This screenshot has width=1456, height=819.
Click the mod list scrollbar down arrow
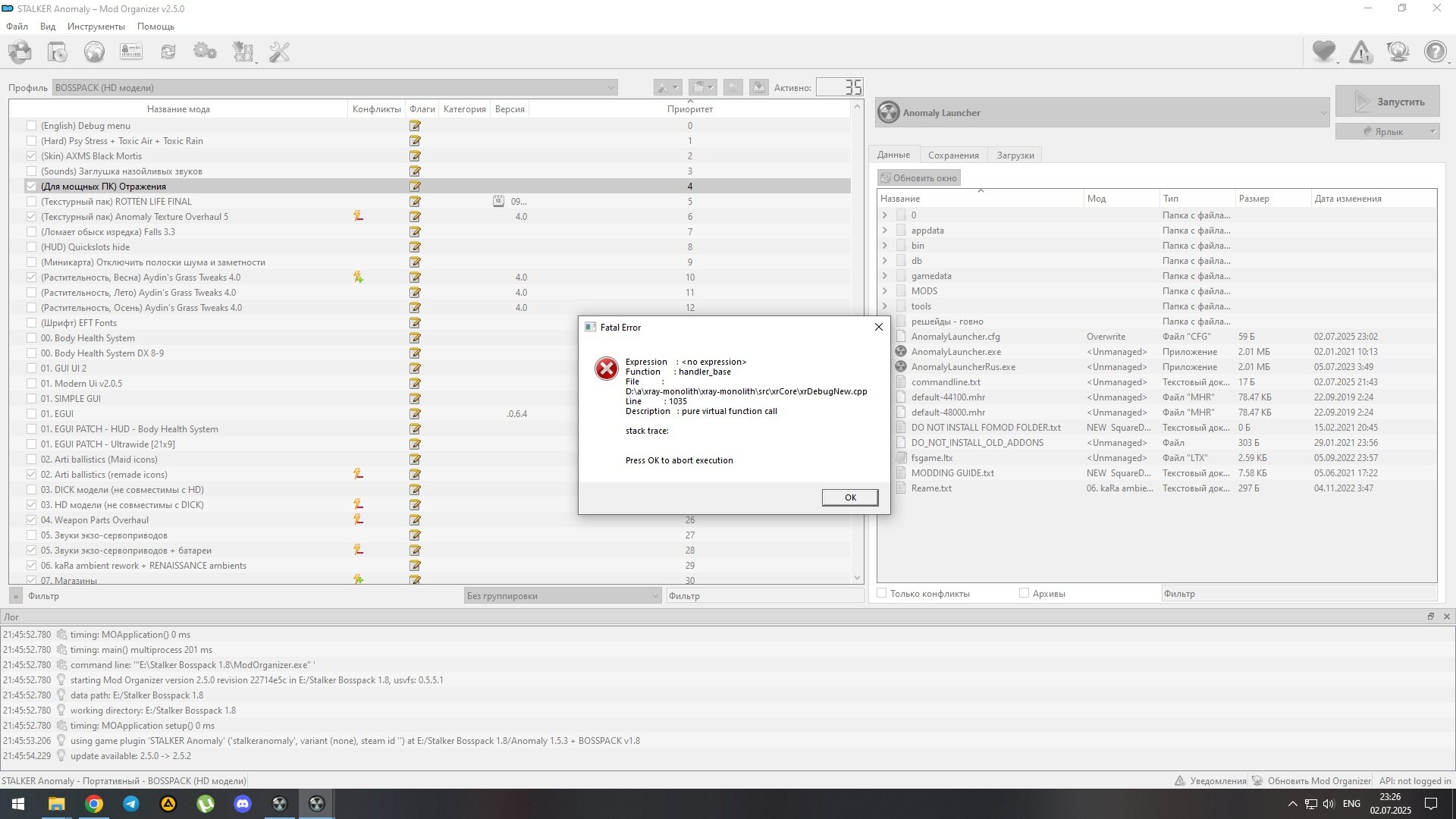coord(858,578)
